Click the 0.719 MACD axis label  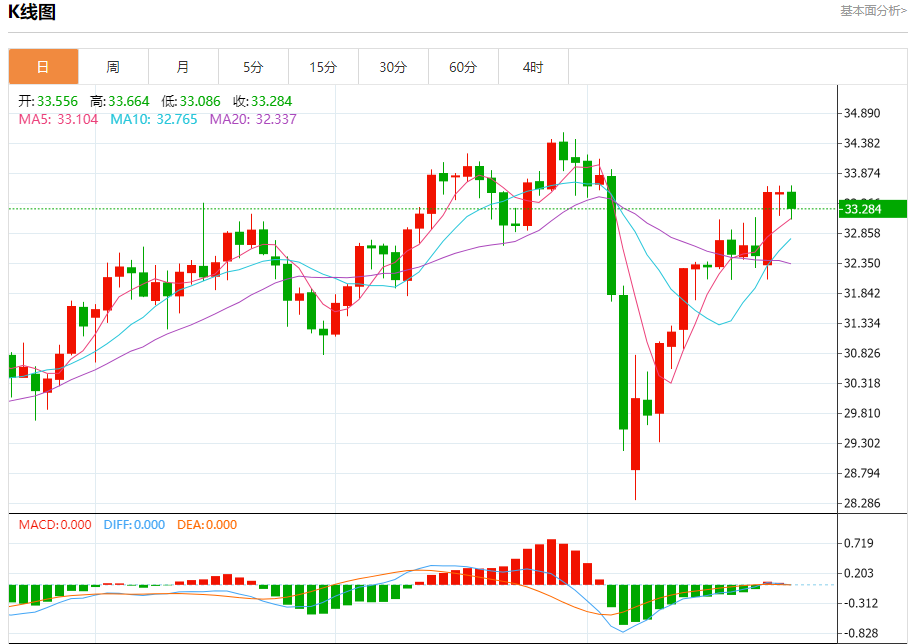coord(859,543)
